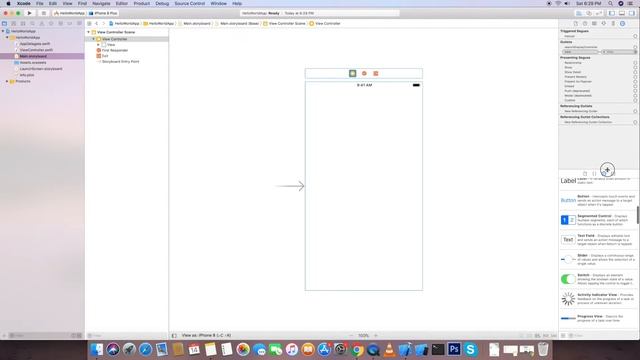Open the Quick Help inspector

click(585, 24)
